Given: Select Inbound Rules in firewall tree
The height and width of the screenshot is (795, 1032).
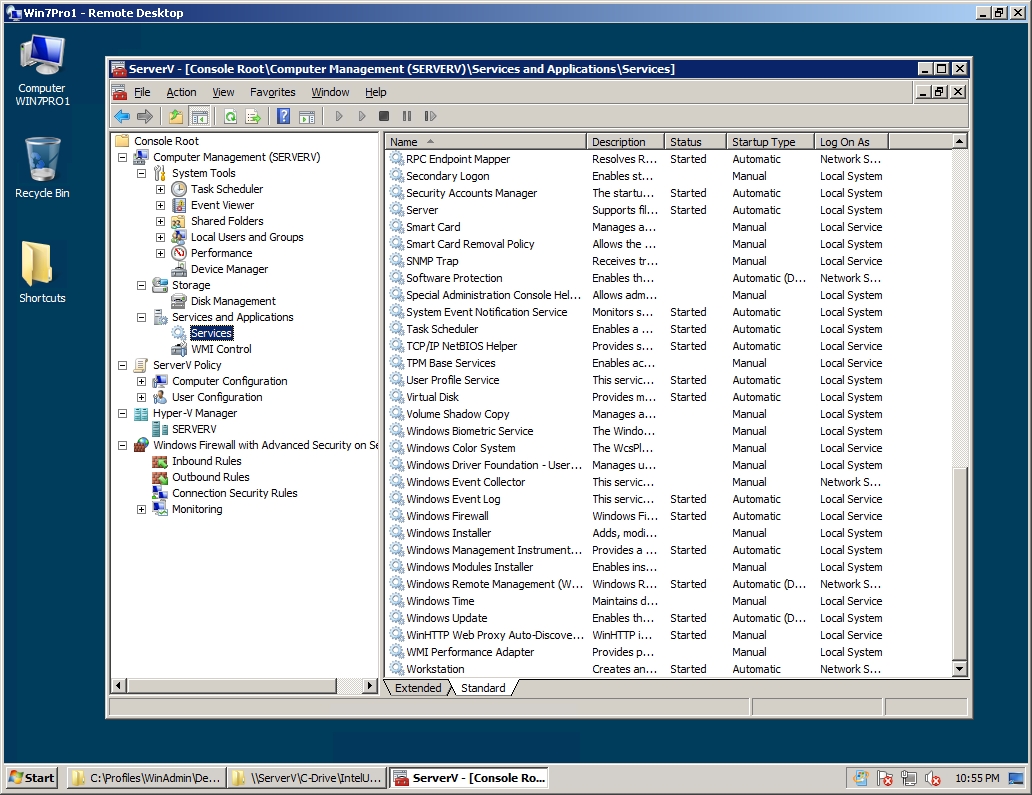Looking at the screenshot, I should [207, 461].
